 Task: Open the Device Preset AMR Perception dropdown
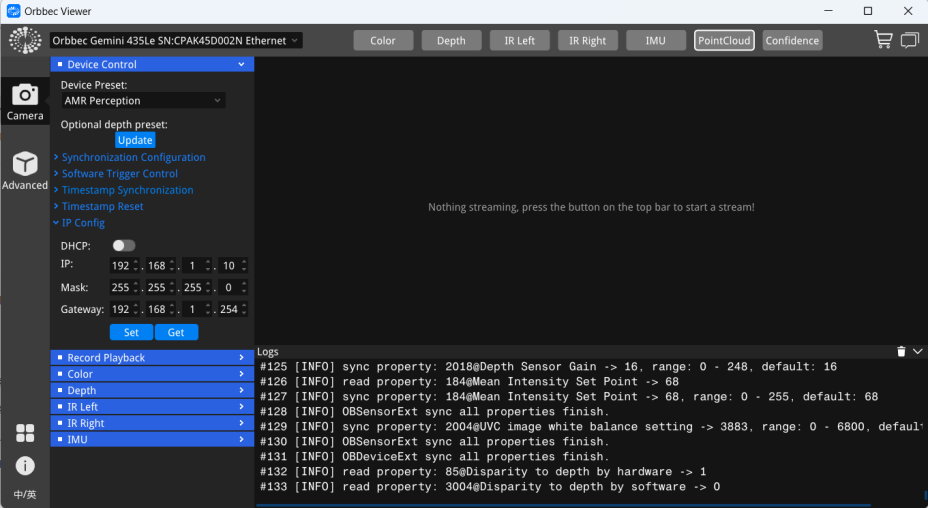(142, 101)
